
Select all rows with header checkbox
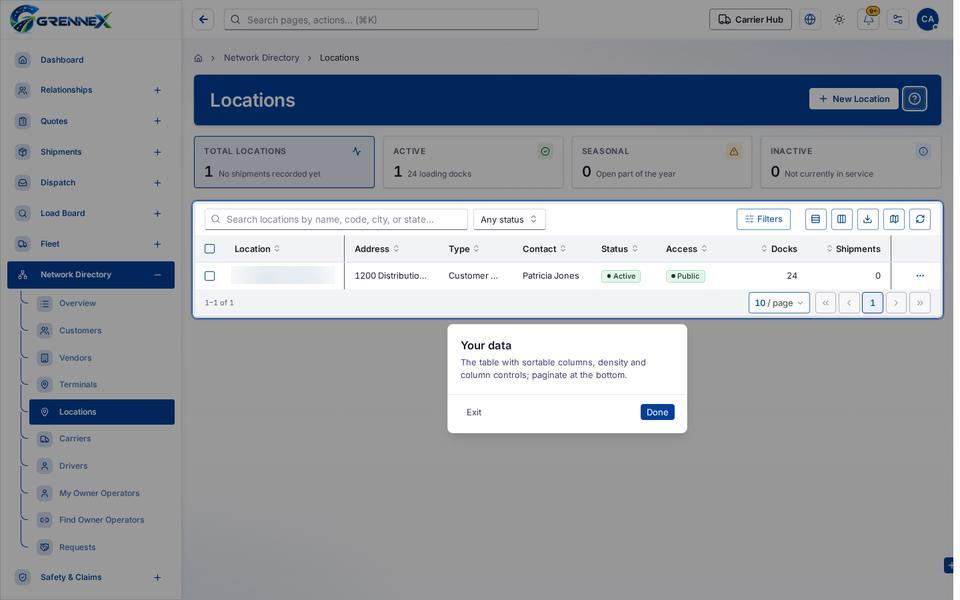[x=209, y=249]
